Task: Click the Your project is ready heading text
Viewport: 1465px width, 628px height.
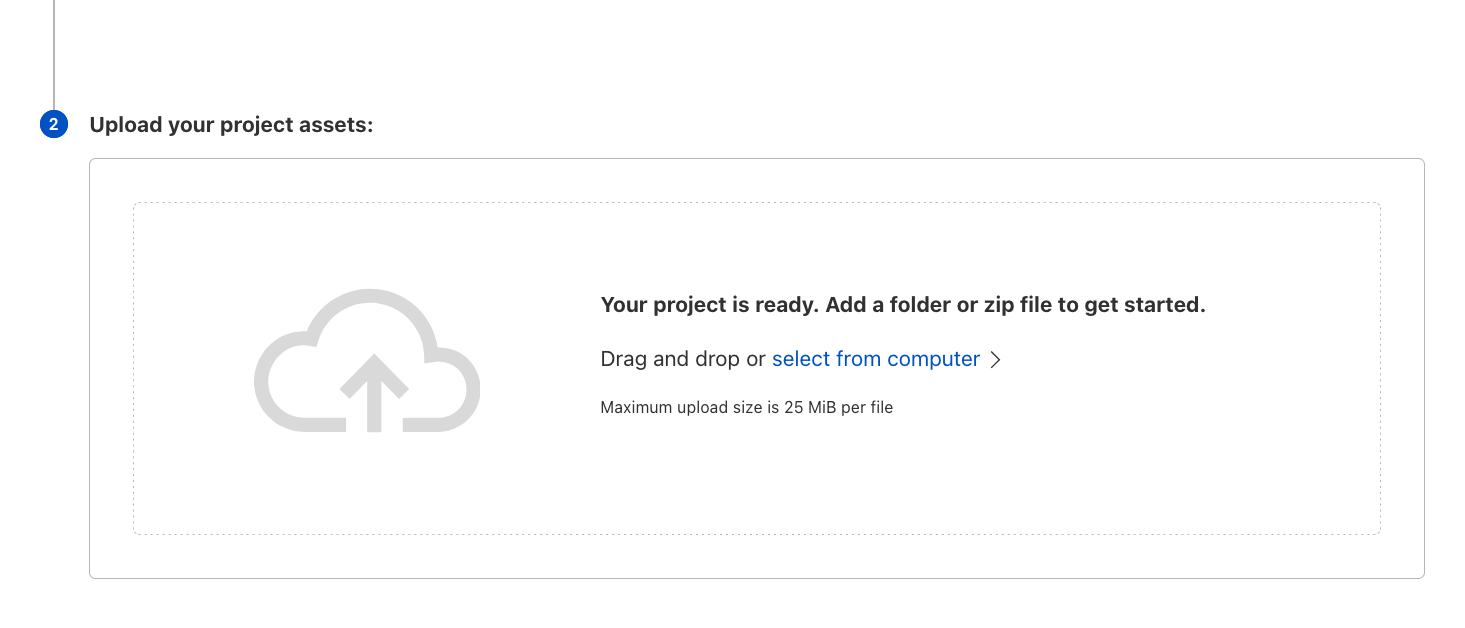Action: pos(902,305)
